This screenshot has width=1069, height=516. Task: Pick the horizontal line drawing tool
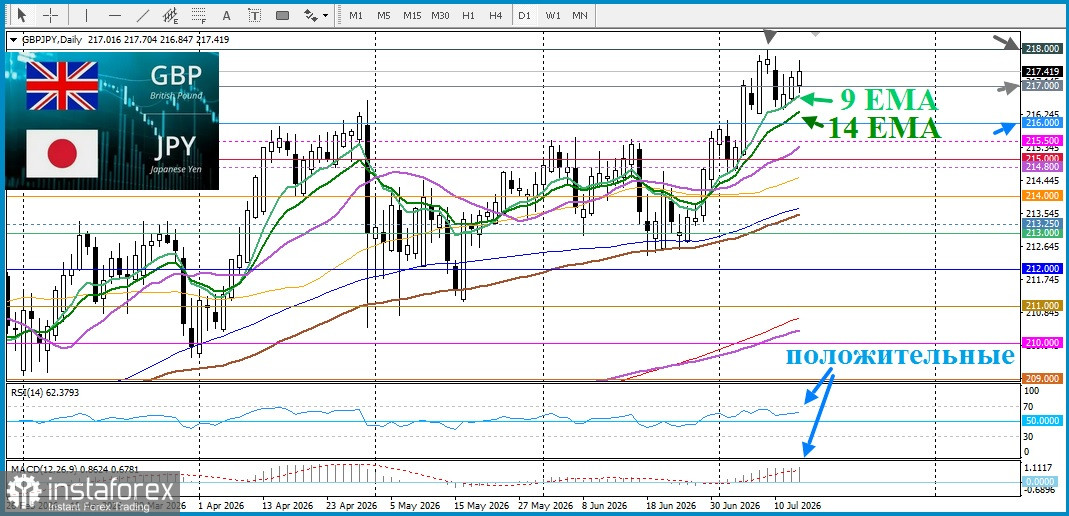coord(115,15)
